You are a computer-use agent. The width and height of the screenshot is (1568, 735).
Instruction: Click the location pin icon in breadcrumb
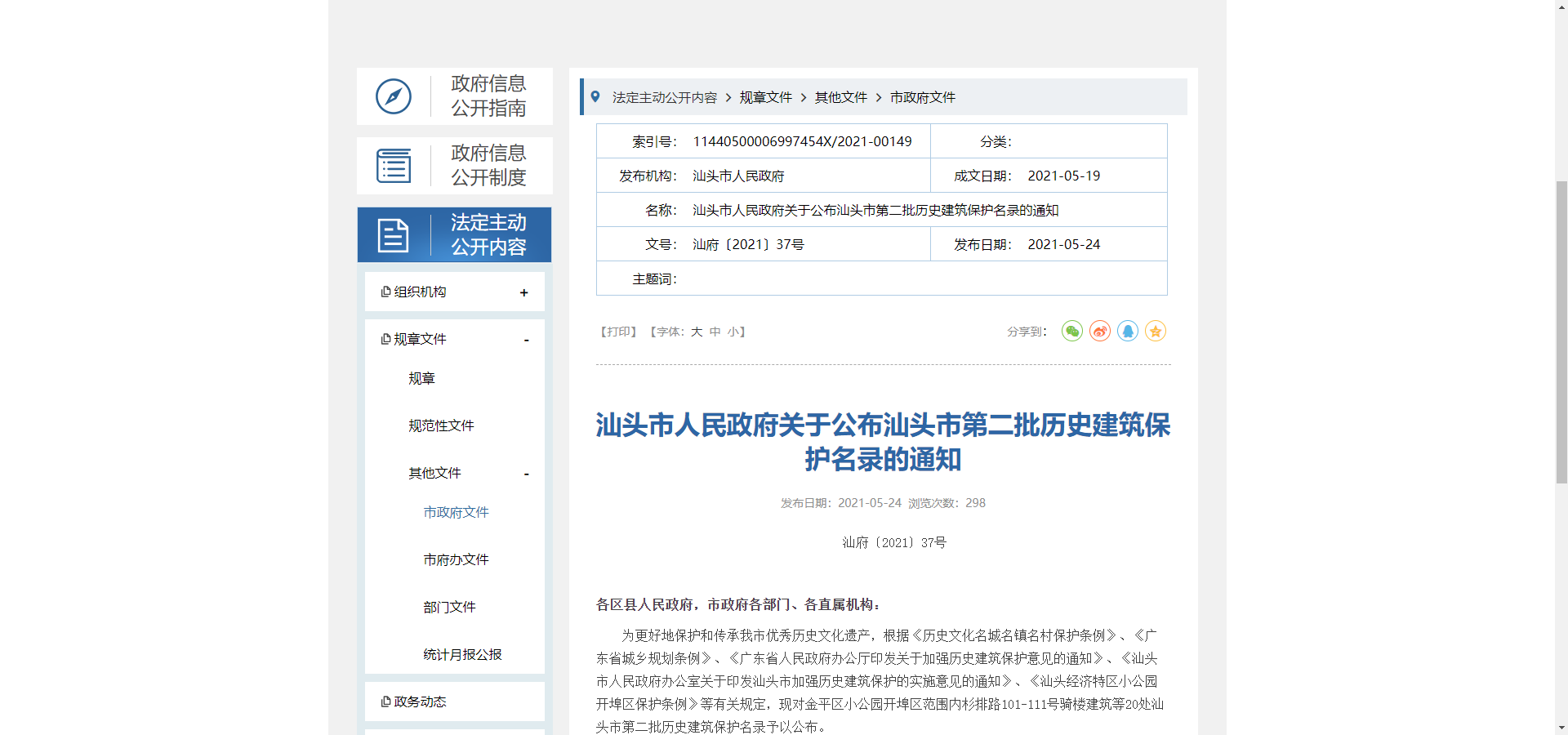pyautogui.click(x=595, y=96)
